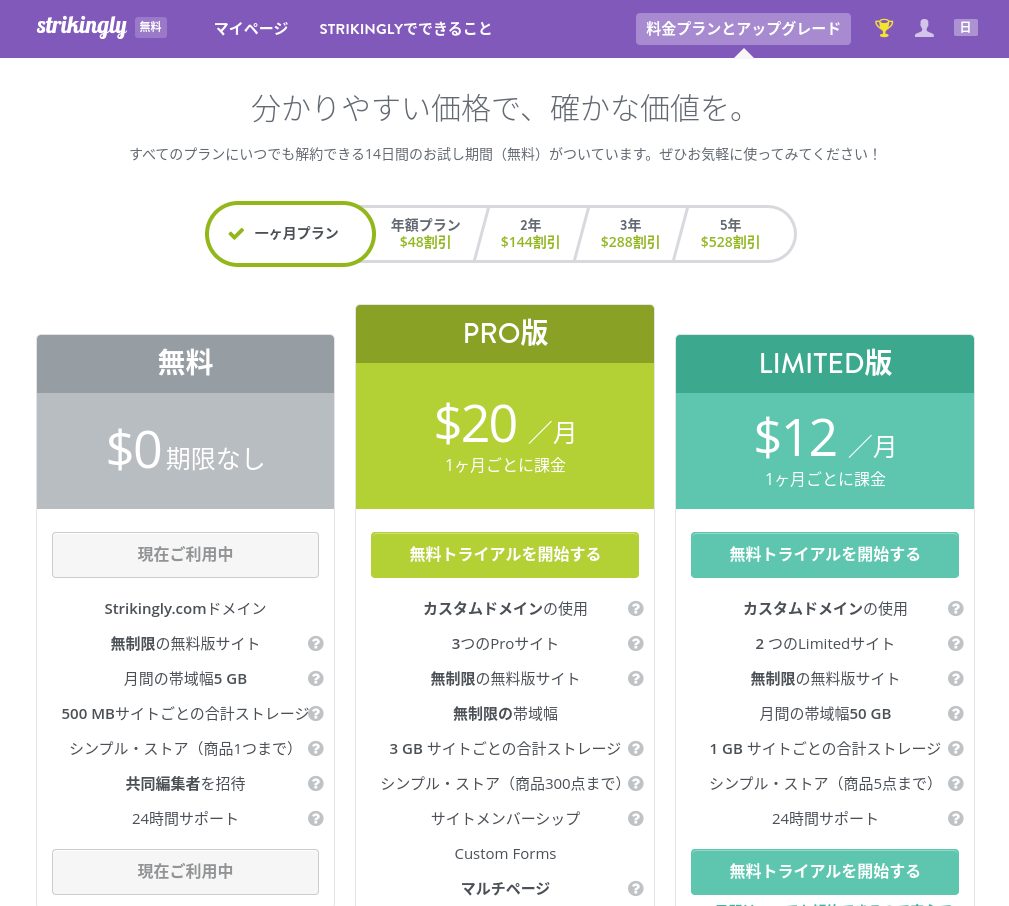Select the 年額プラン $48割引 option
The image size is (1009, 906).
click(425, 234)
